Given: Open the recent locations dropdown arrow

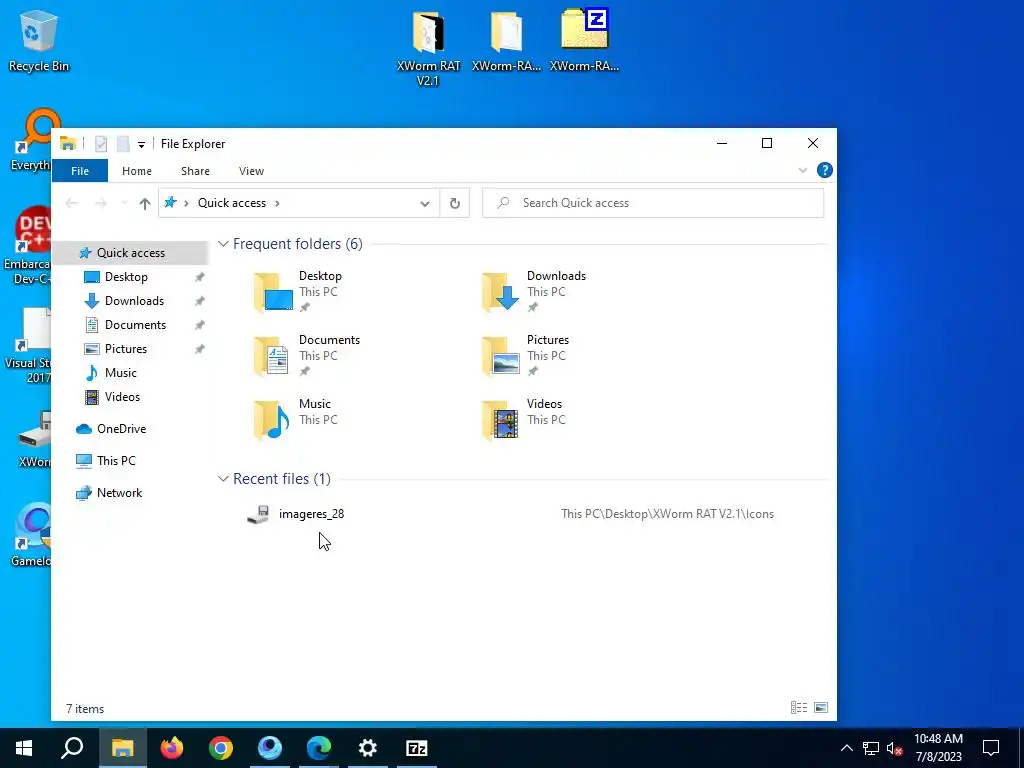Looking at the screenshot, I should (123, 203).
